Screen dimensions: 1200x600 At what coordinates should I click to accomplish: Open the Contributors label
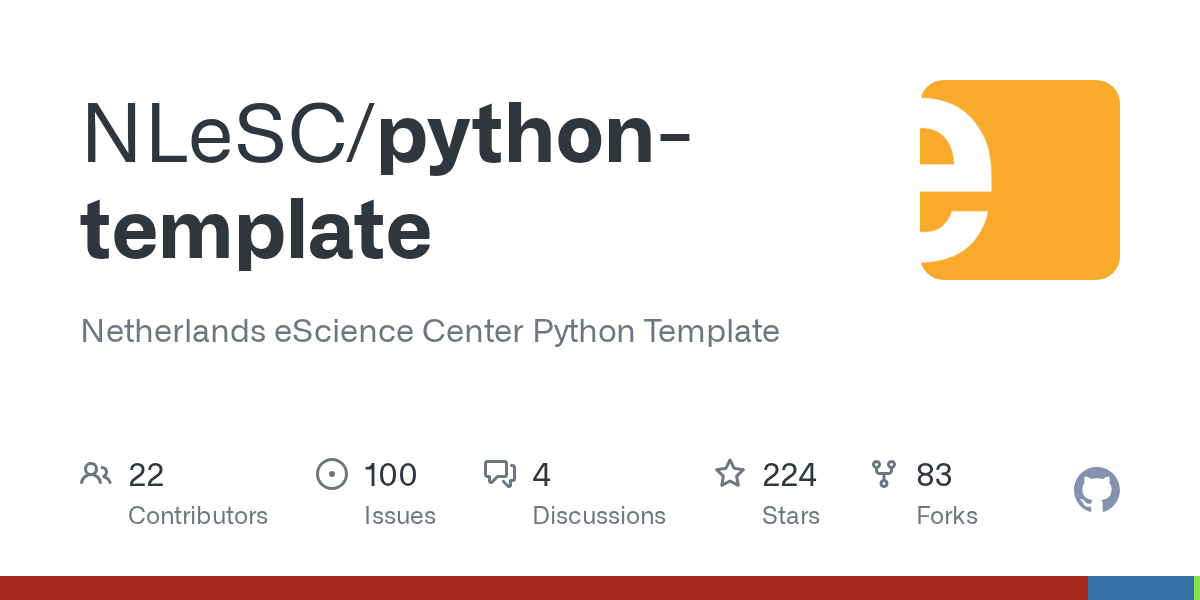[x=198, y=516]
